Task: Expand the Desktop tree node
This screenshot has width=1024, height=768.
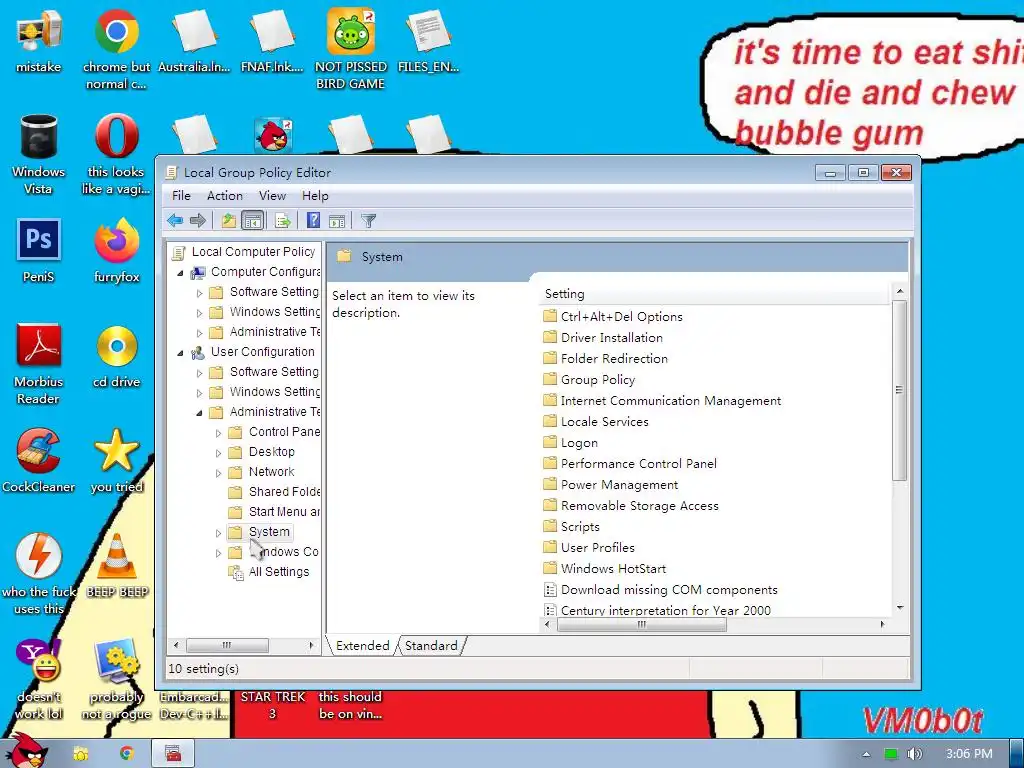Action: point(219,453)
